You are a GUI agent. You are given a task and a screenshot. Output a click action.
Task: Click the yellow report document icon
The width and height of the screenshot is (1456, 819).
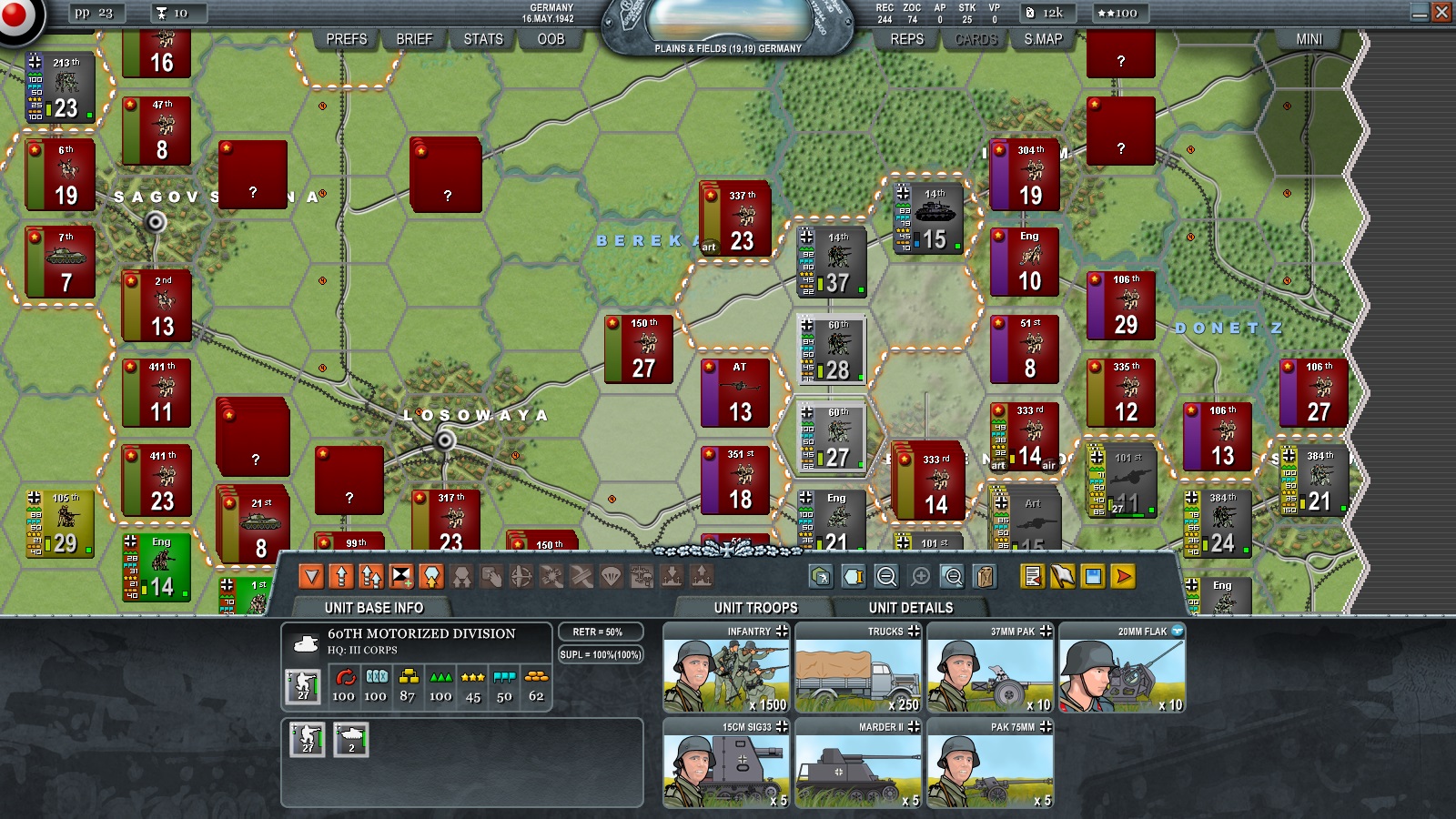click(1032, 576)
